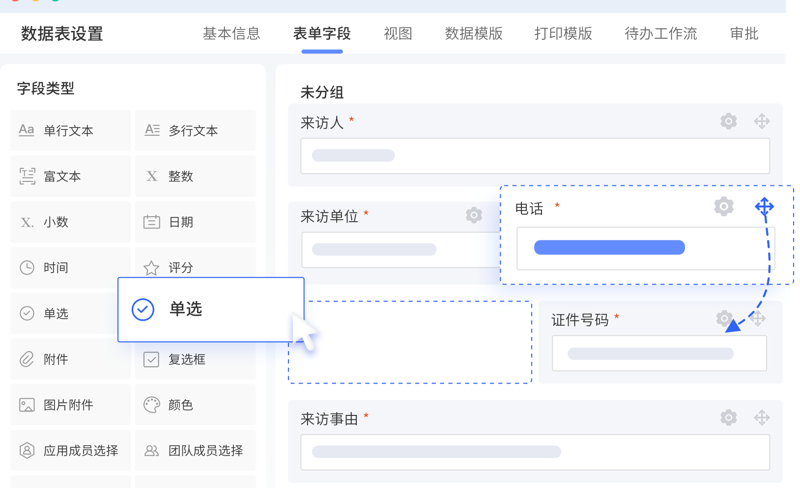Open the 审批 tab
800x488 pixels.
[x=744, y=34]
